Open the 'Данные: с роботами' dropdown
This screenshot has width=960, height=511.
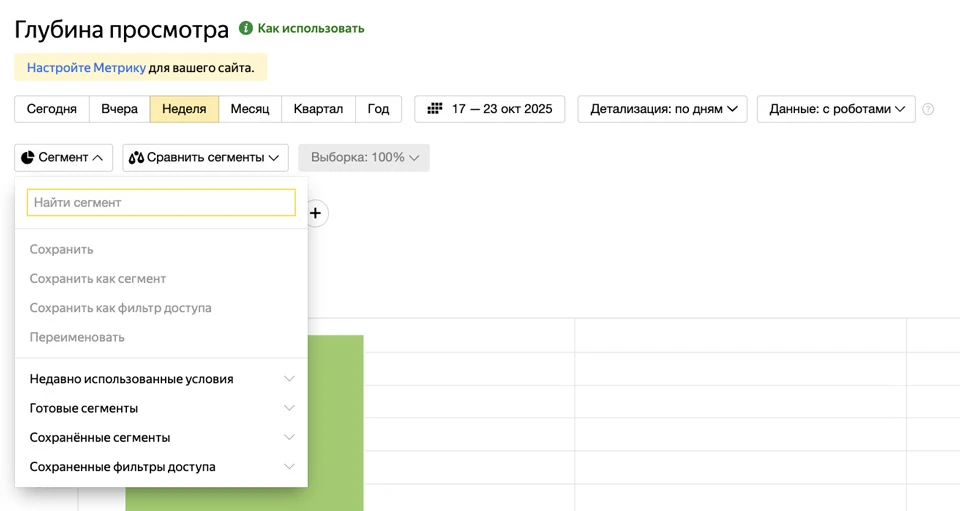[836, 109]
